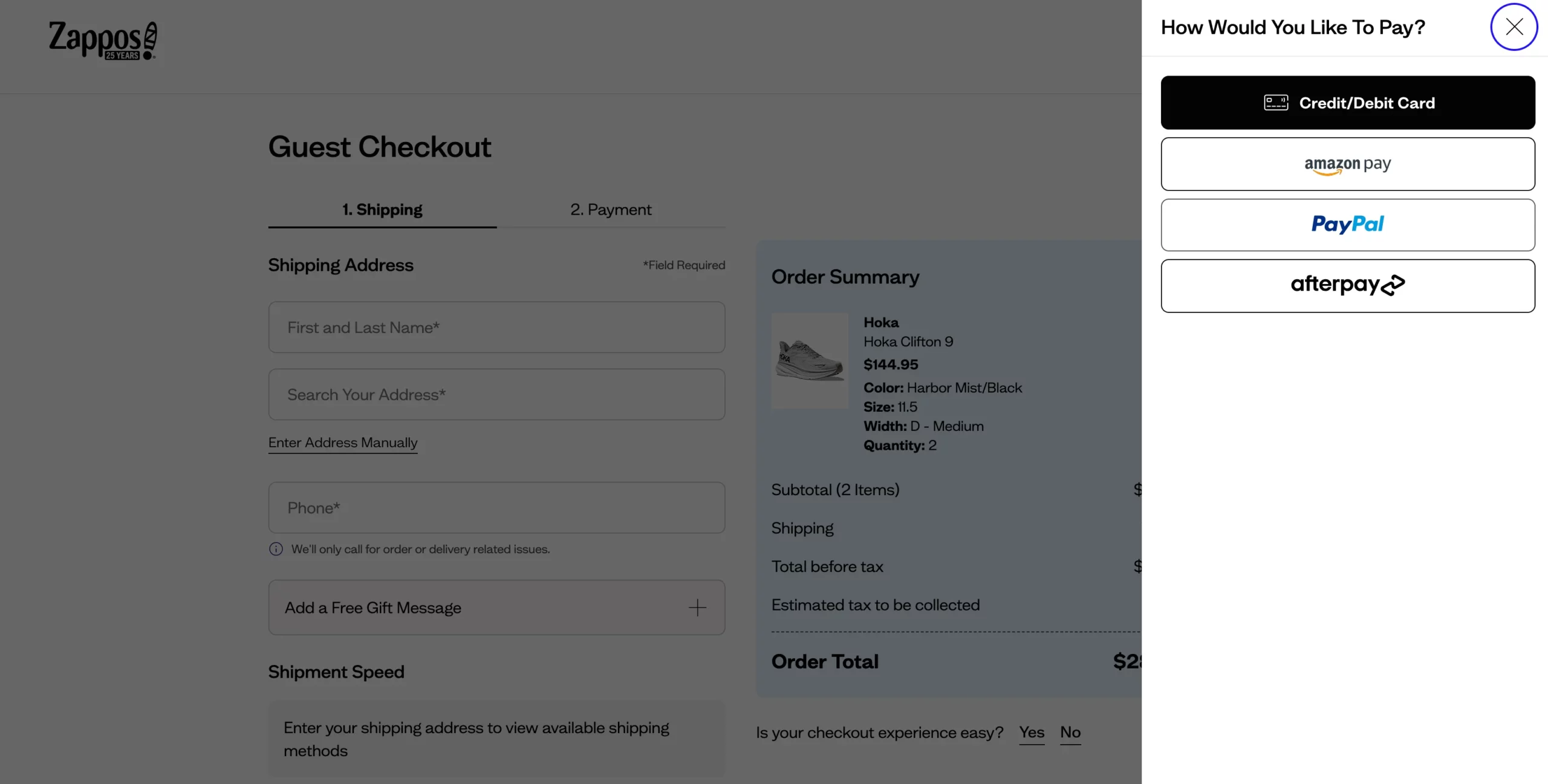Click the Guest Checkout heading
Image resolution: width=1548 pixels, height=784 pixels.
[380, 147]
